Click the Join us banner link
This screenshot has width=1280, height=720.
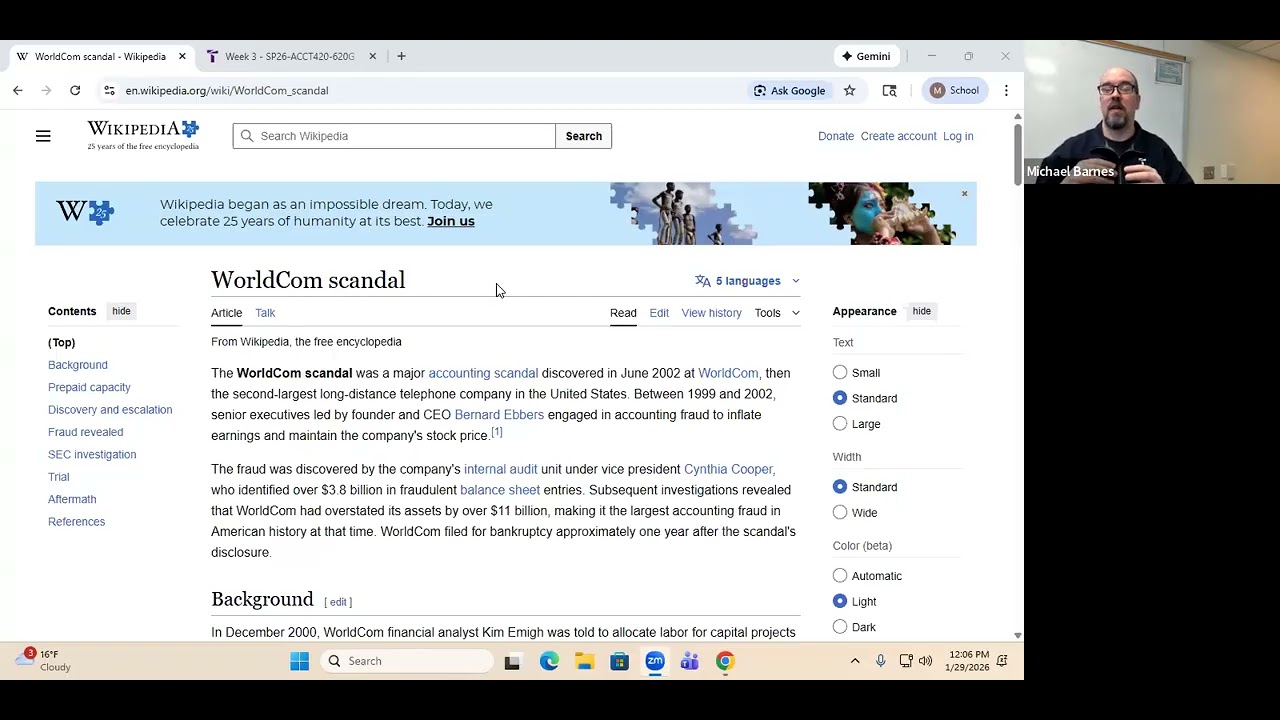(x=451, y=221)
